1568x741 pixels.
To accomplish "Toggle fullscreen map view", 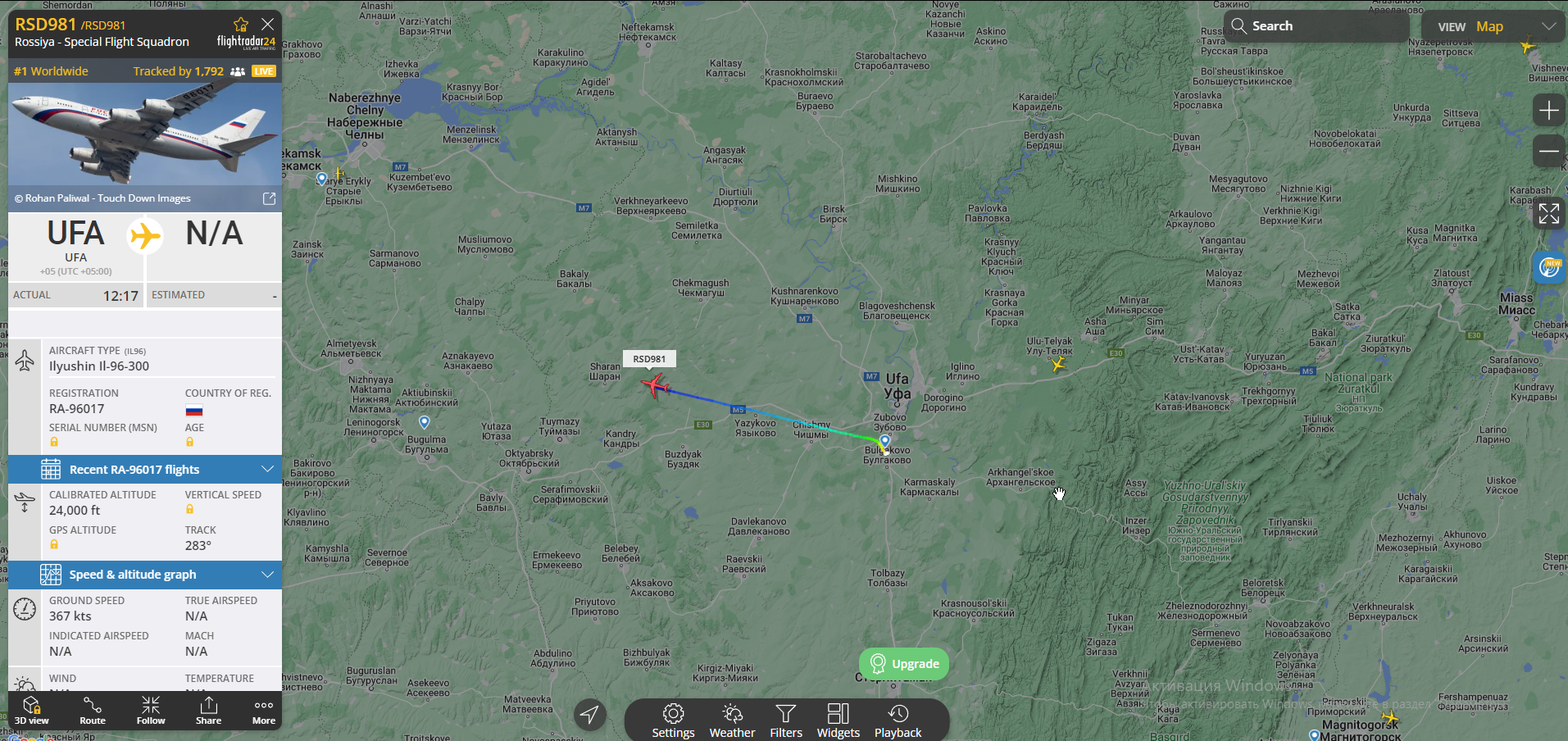I will [x=1548, y=214].
